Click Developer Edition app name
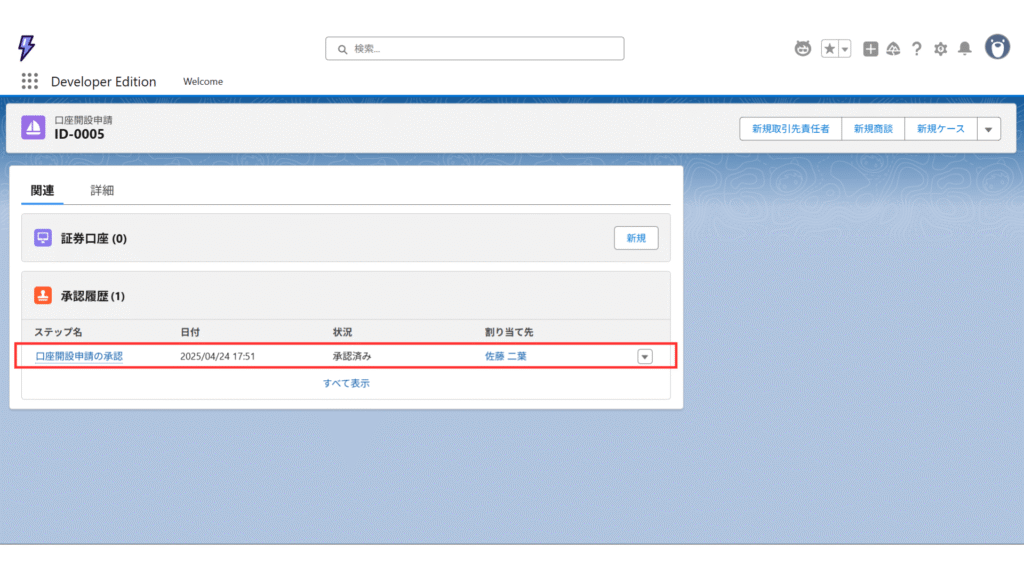Image resolution: width=1024 pixels, height=576 pixels. [103, 82]
